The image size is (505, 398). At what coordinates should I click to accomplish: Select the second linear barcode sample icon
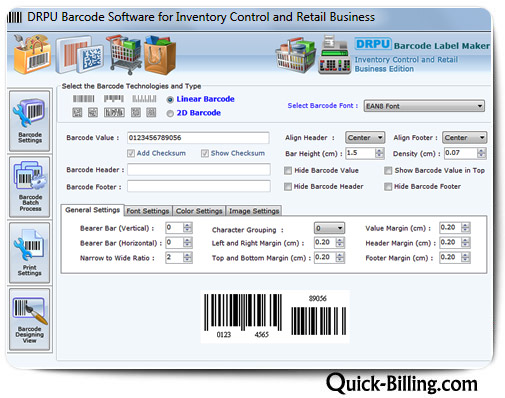[114, 99]
